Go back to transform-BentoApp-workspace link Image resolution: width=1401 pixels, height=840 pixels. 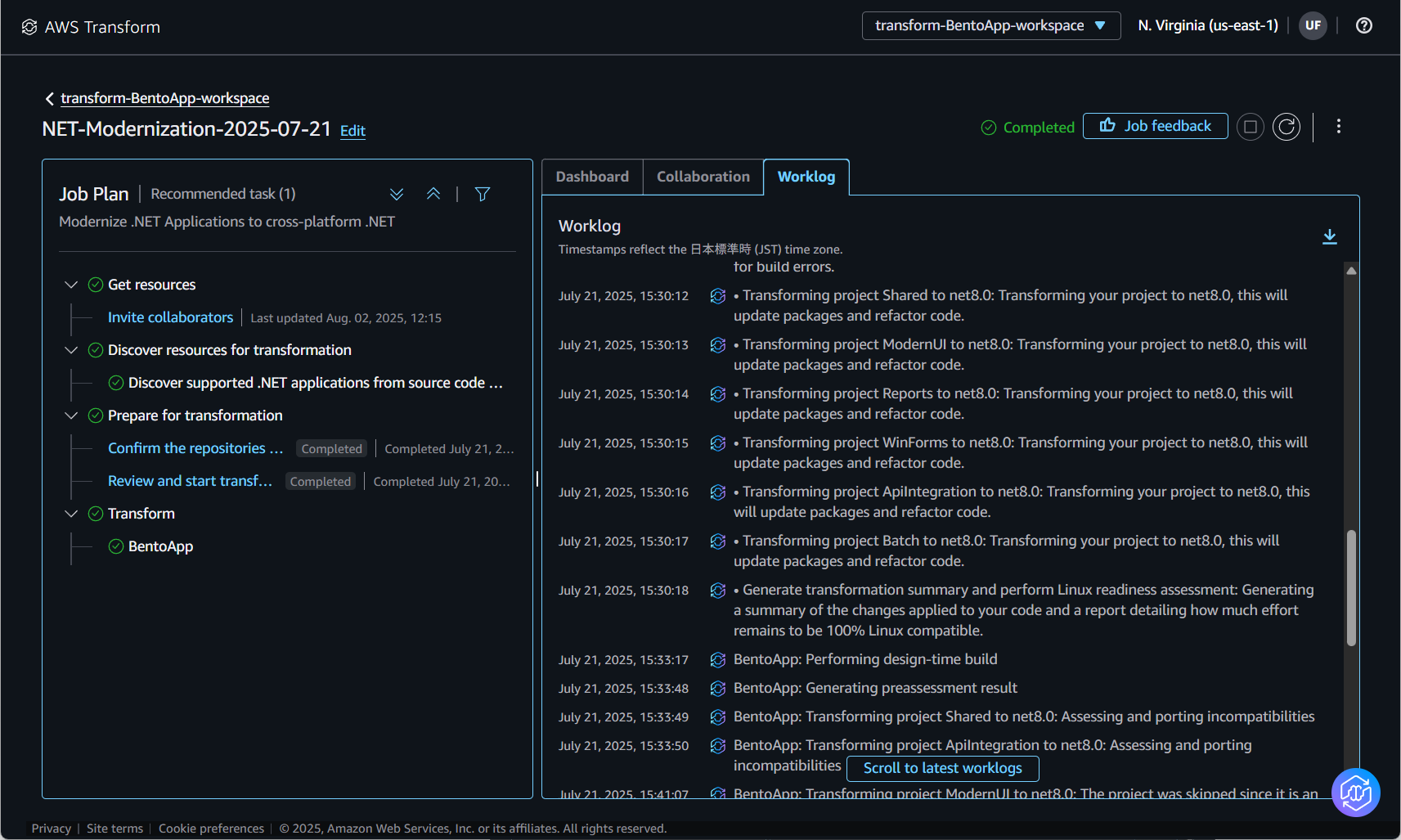[x=165, y=98]
